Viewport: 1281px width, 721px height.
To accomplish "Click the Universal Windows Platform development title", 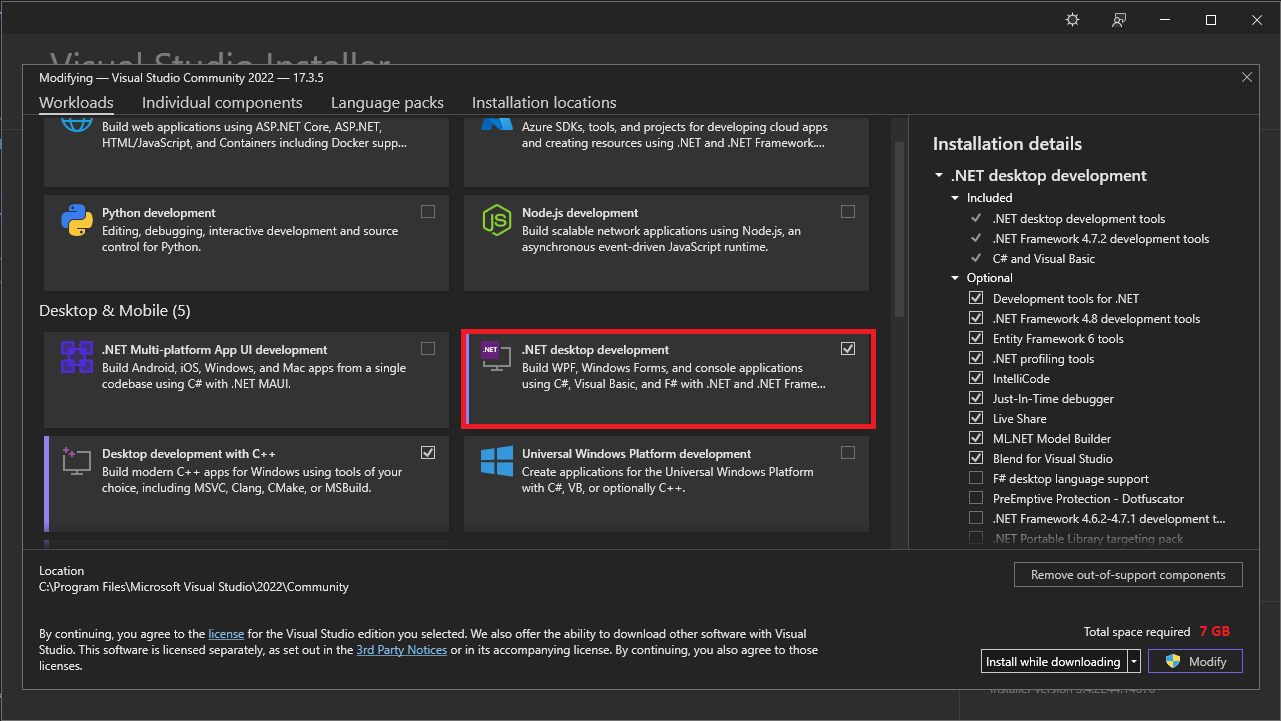I will coord(636,454).
